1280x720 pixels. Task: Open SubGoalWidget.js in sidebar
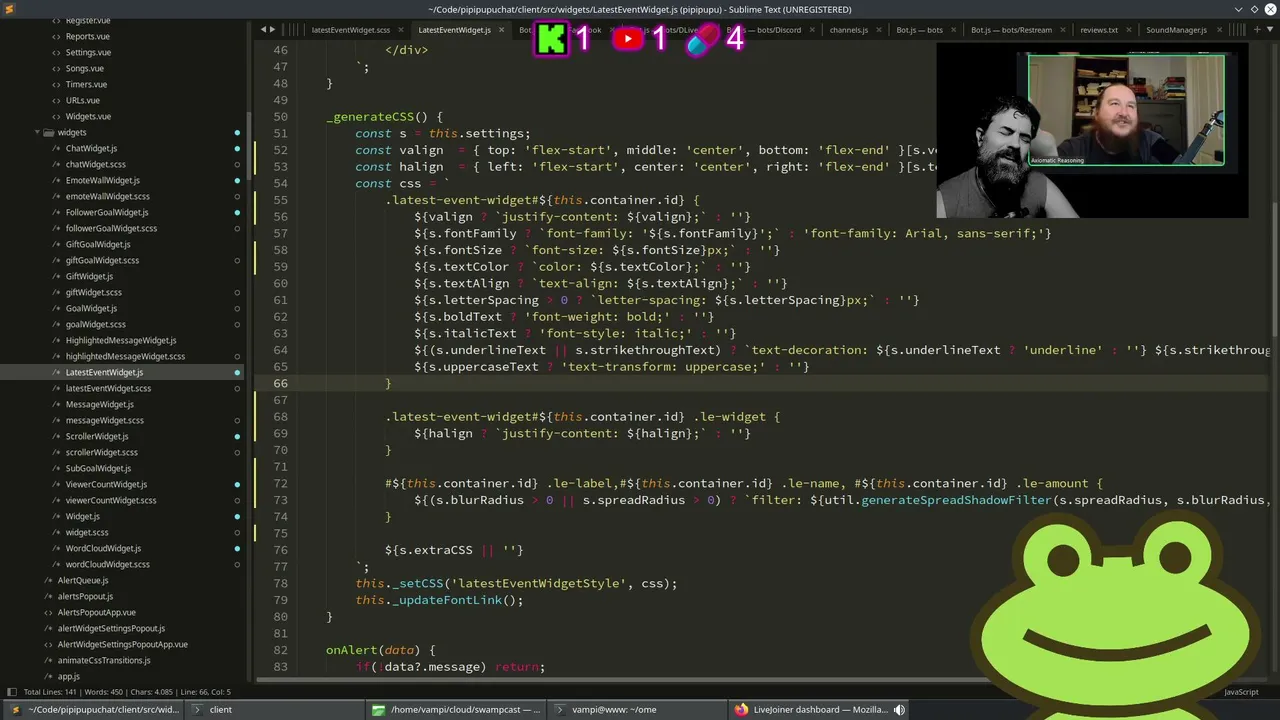pos(98,468)
